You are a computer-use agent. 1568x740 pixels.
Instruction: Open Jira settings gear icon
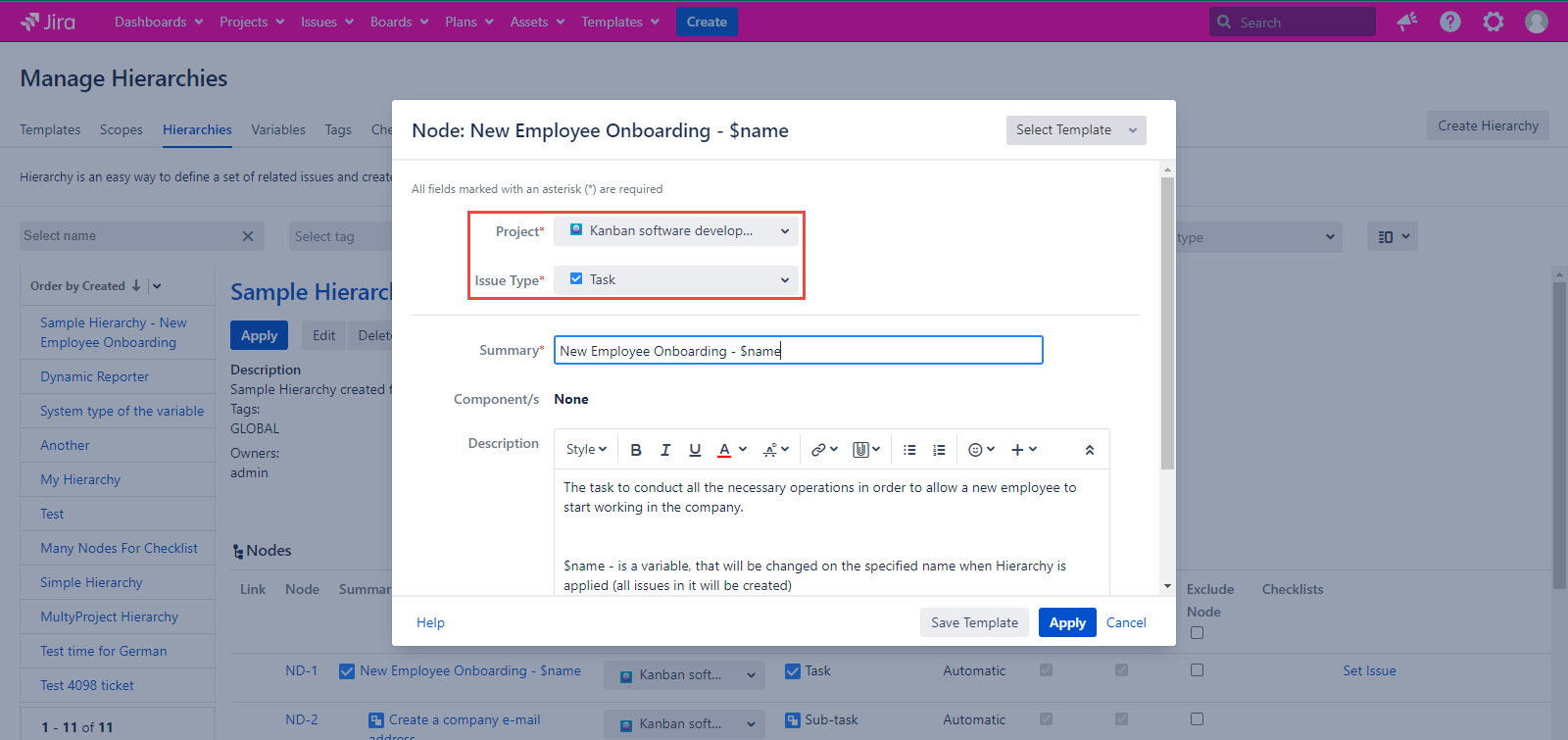coord(1493,22)
